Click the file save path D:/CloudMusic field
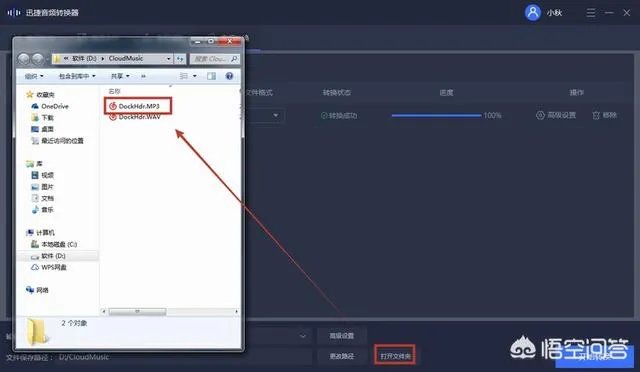This screenshot has width=640, height=372. click(84, 357)
